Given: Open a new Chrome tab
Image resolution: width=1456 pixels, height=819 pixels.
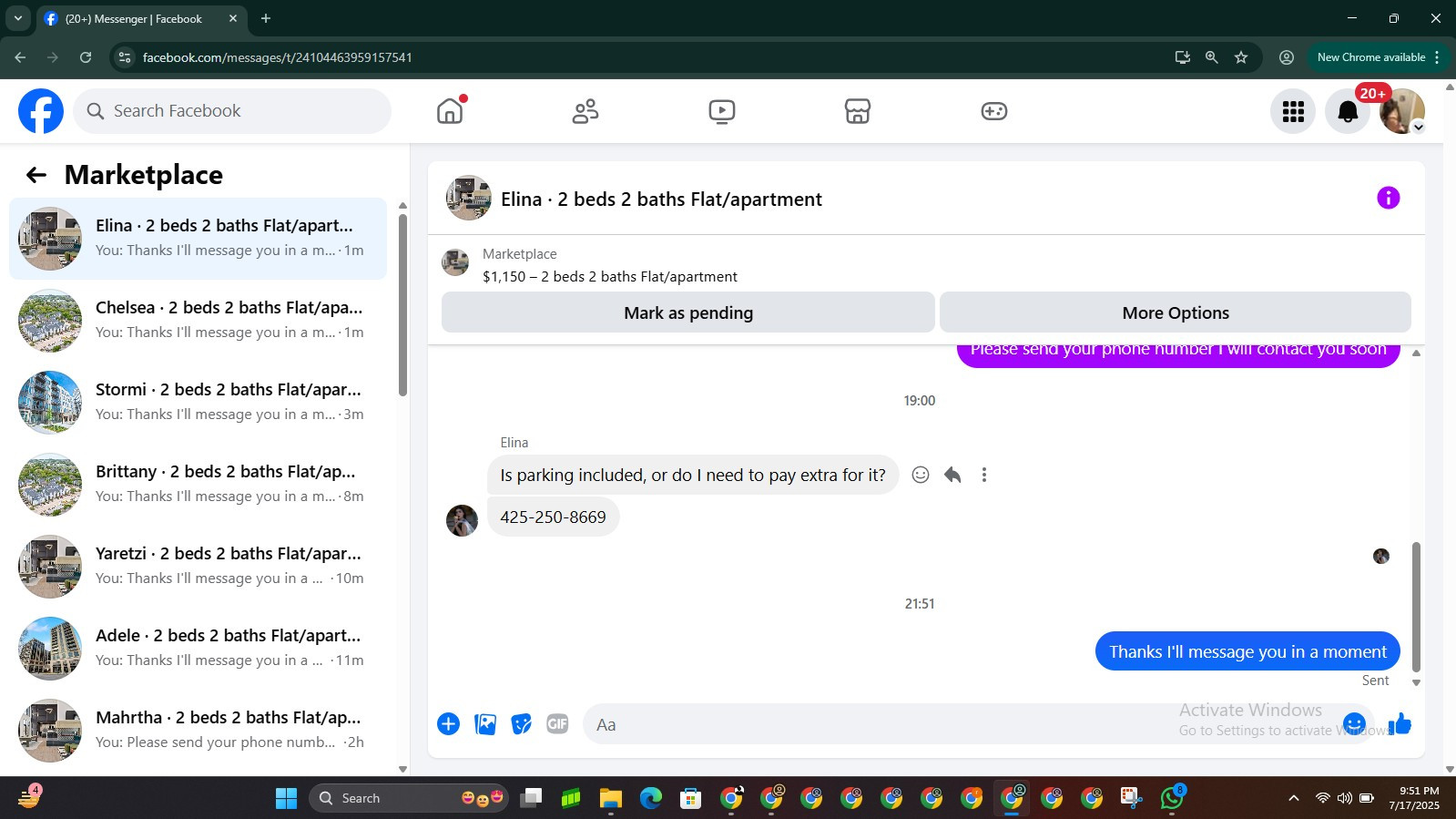Looking at the screenshot, I should point(266,18).
